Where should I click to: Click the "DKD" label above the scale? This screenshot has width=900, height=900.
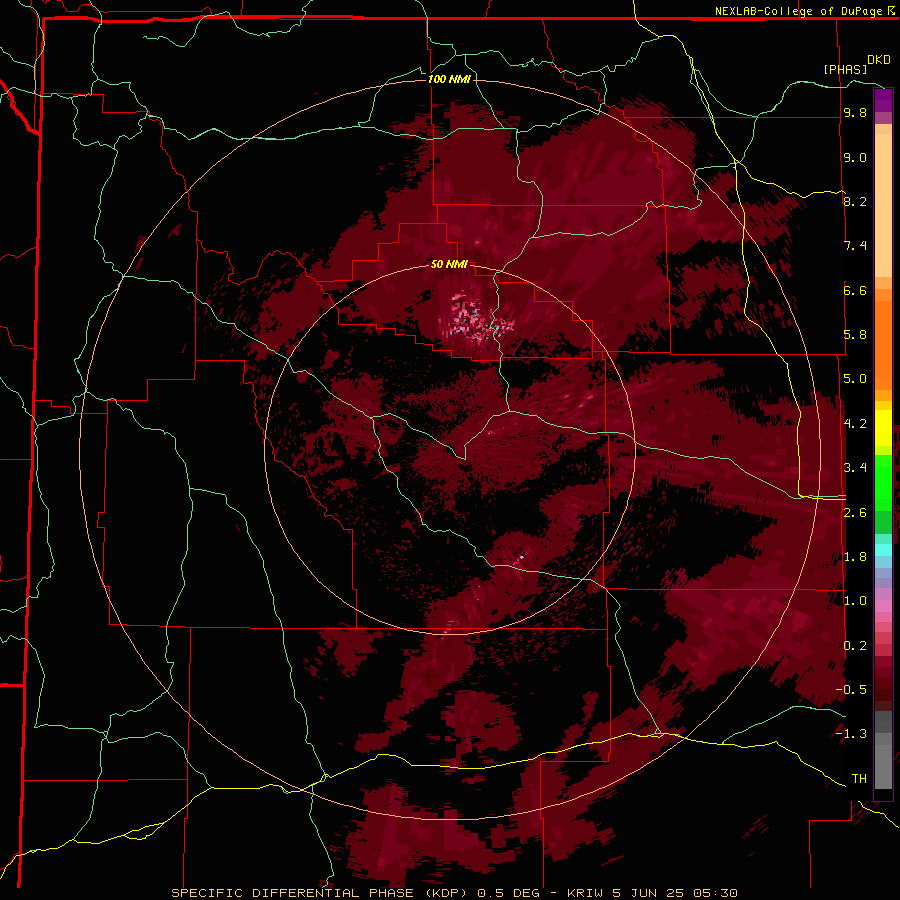(x=879, y=60)
